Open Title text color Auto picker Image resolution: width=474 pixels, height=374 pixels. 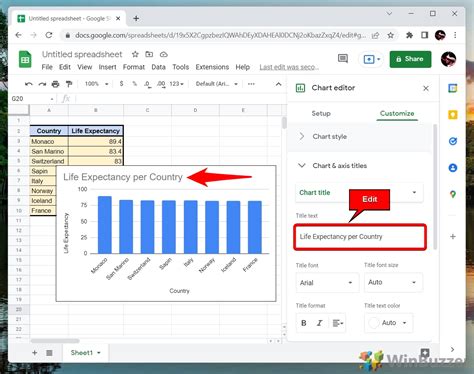[389, 323]
